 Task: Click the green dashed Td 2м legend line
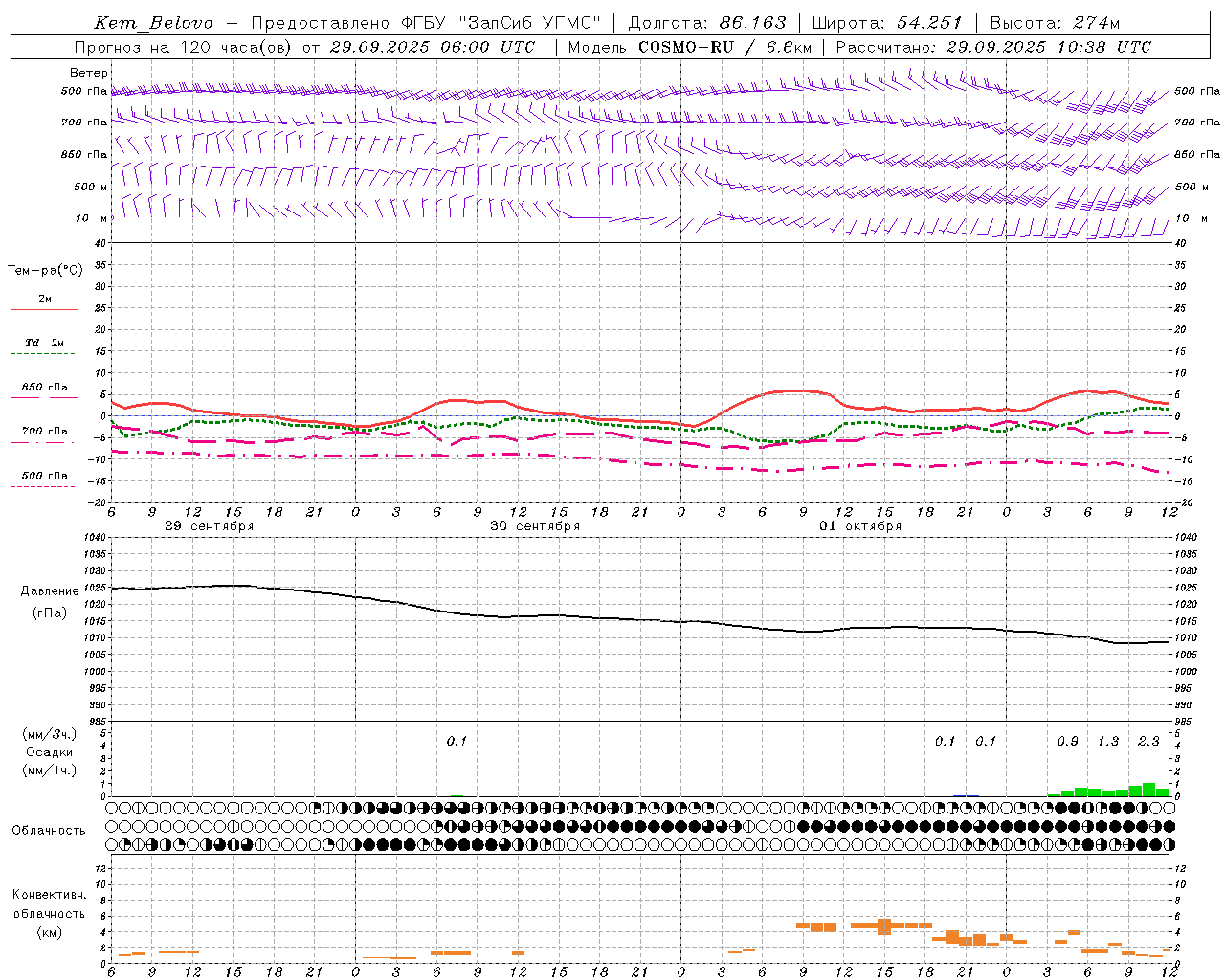44,353
